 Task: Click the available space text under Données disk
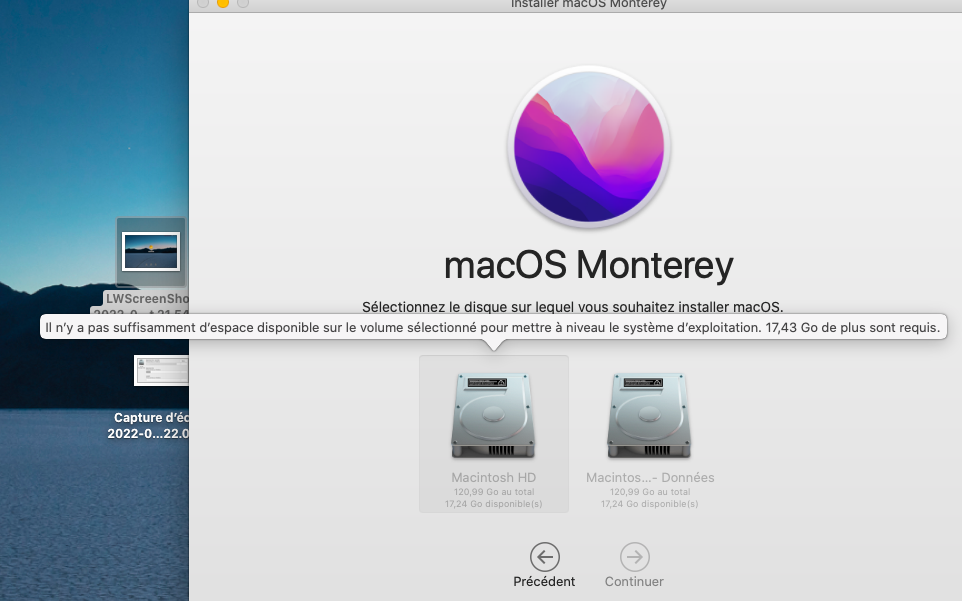(x=650, y=504)
